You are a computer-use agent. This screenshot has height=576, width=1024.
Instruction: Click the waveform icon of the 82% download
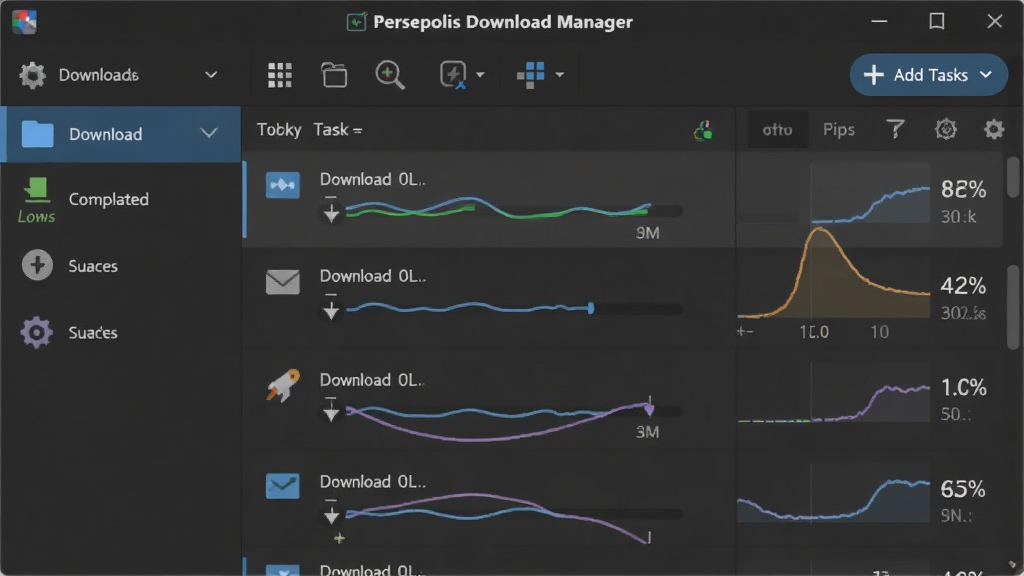click(x=283, y=185)
